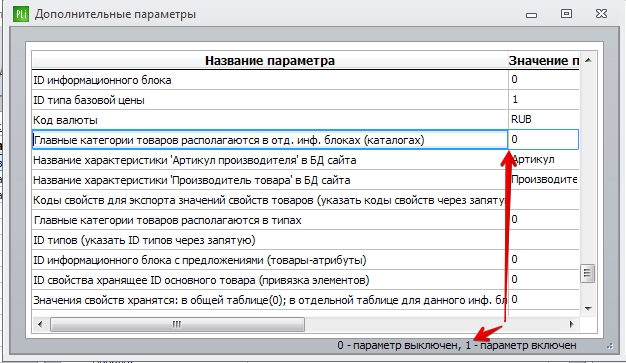Click the horizontal scrollbar left arrow
The height and width of the screenshot is (363, 626).
coord(40,324)
